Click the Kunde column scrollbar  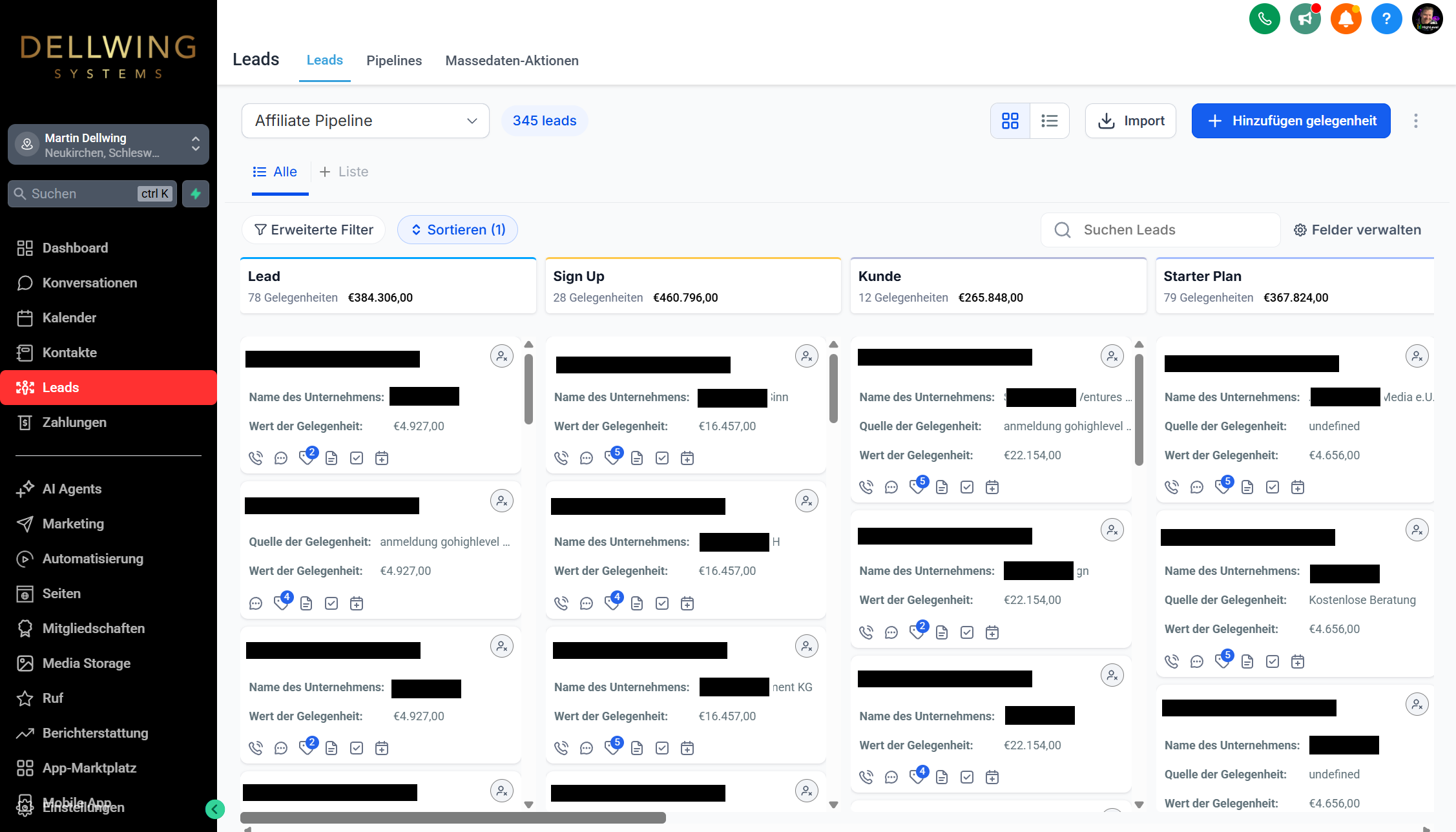click(x=1139, y=410)
